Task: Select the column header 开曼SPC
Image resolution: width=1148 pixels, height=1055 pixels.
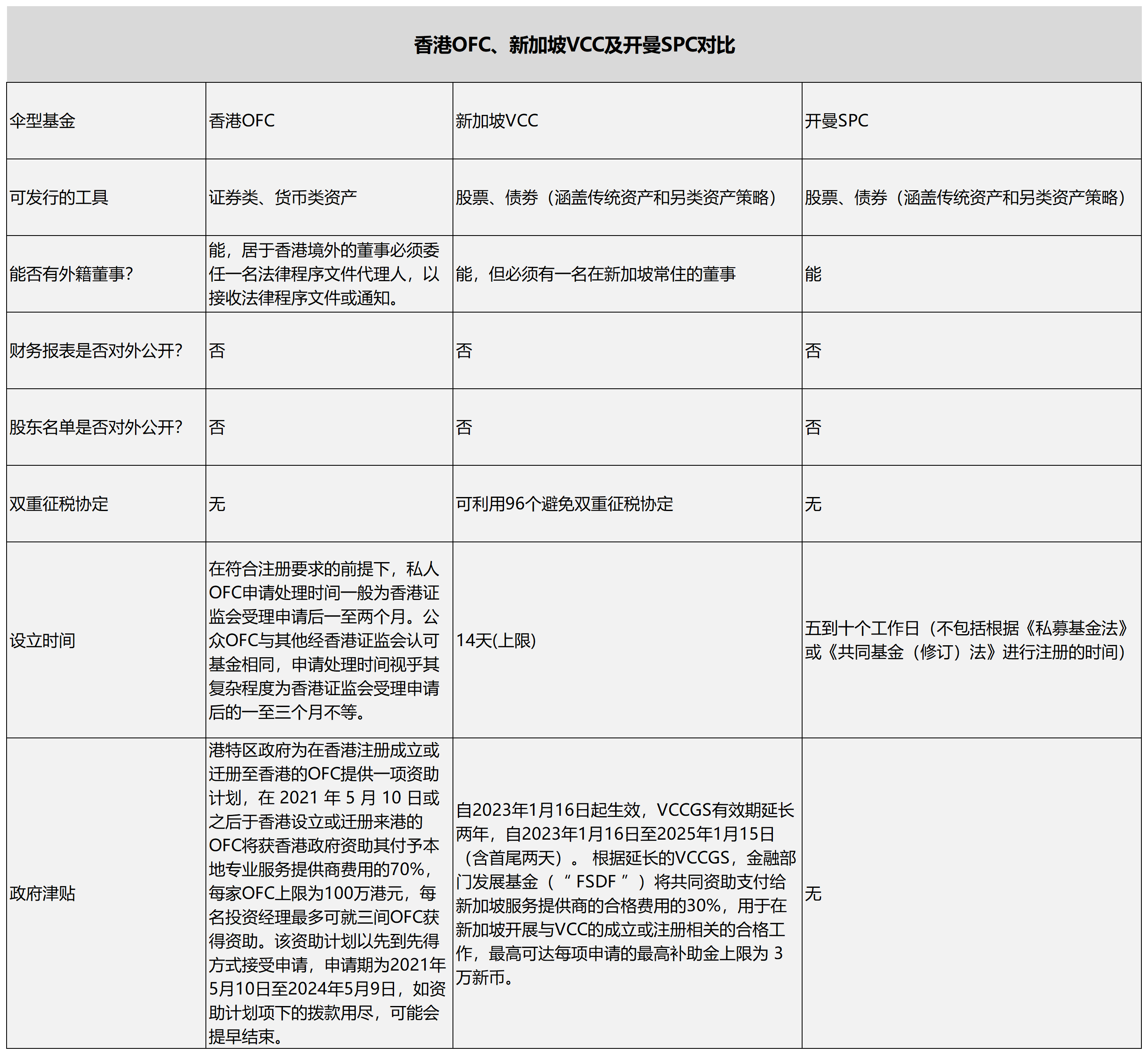Action: pos(972,121)
